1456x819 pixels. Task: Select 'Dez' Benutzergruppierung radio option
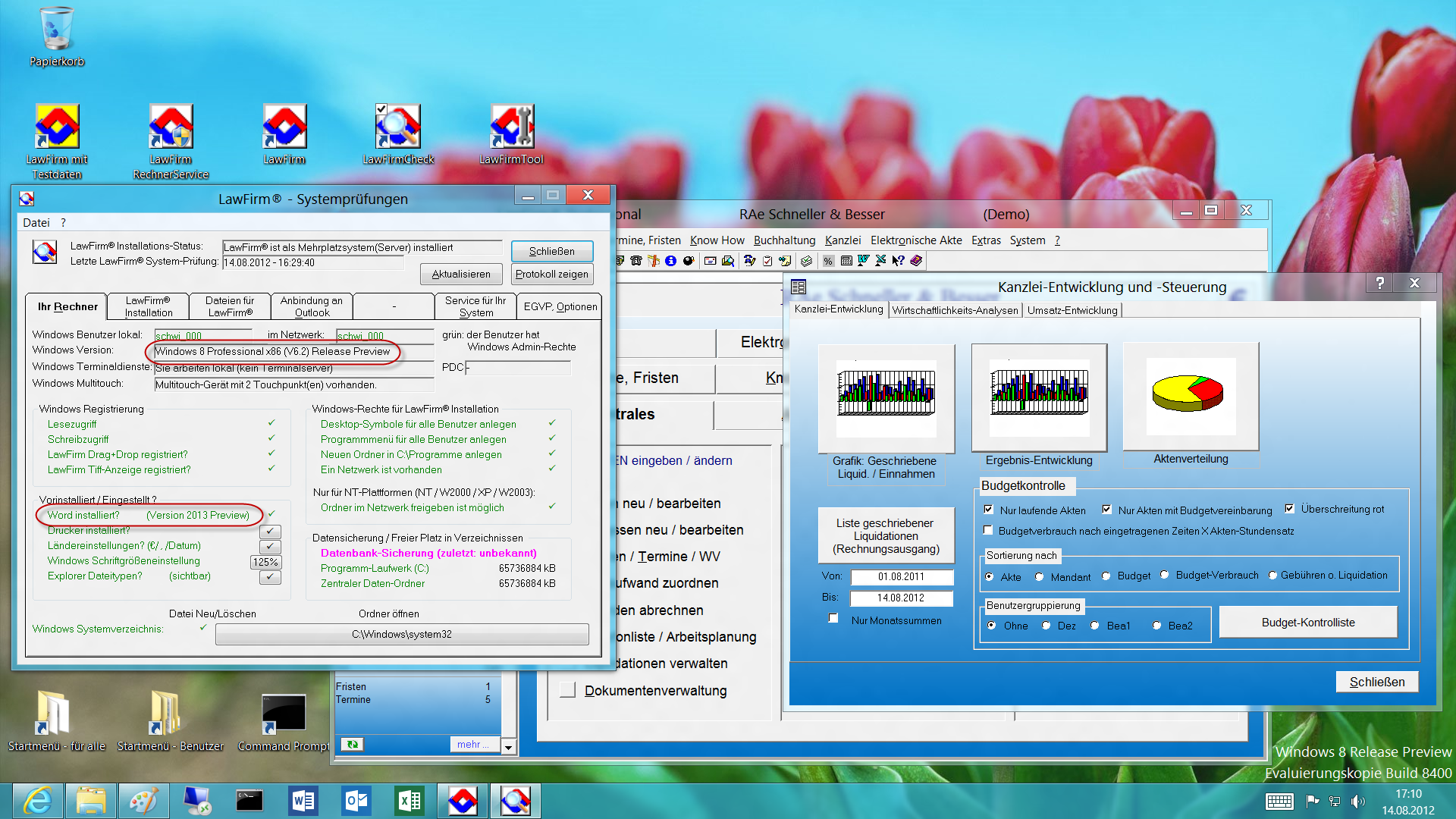[1046, 626]
